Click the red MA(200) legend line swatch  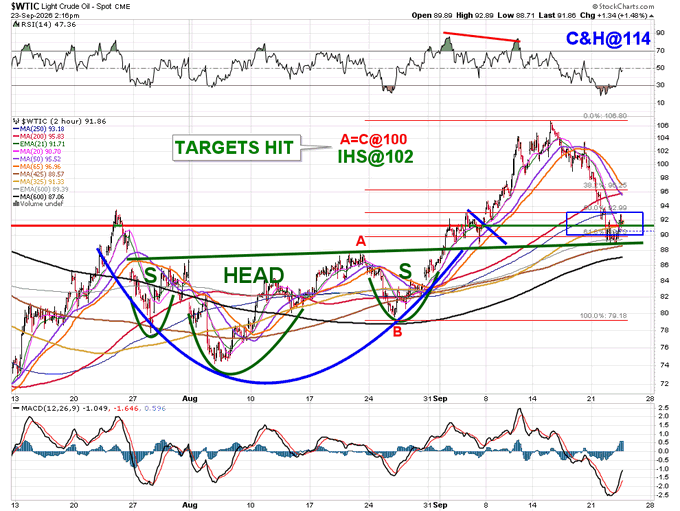click(x=16, y=136)
